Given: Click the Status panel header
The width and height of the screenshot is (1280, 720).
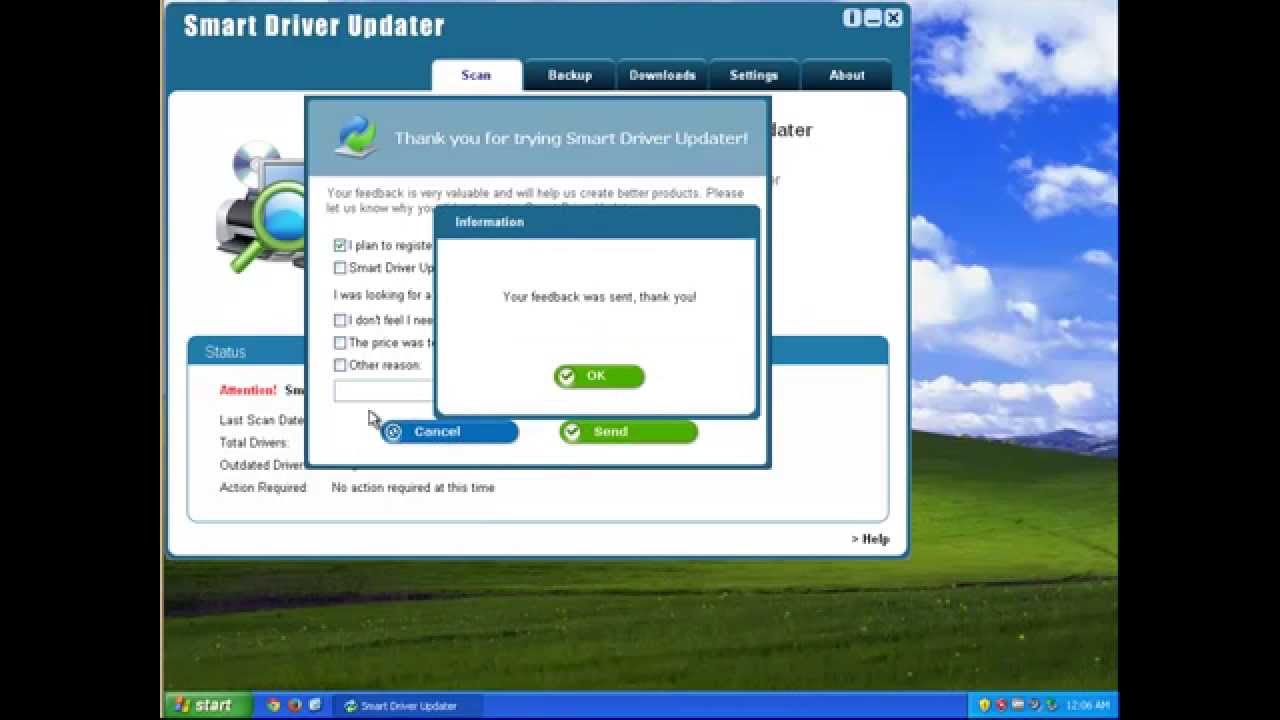Looking at the screenshot, I should (x=538, y=351).
